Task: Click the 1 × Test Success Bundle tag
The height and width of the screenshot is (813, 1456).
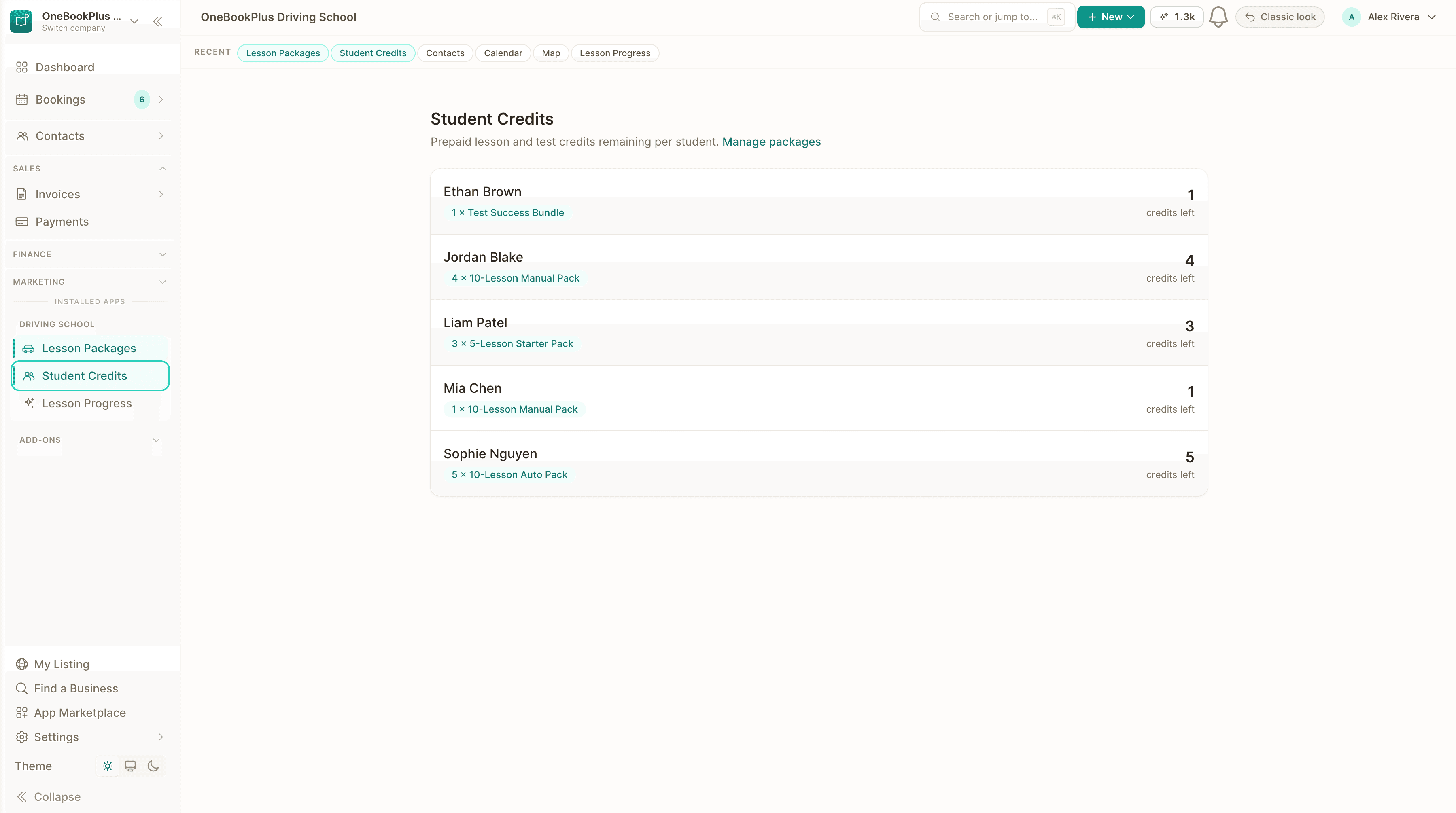Action: [507, 213]
